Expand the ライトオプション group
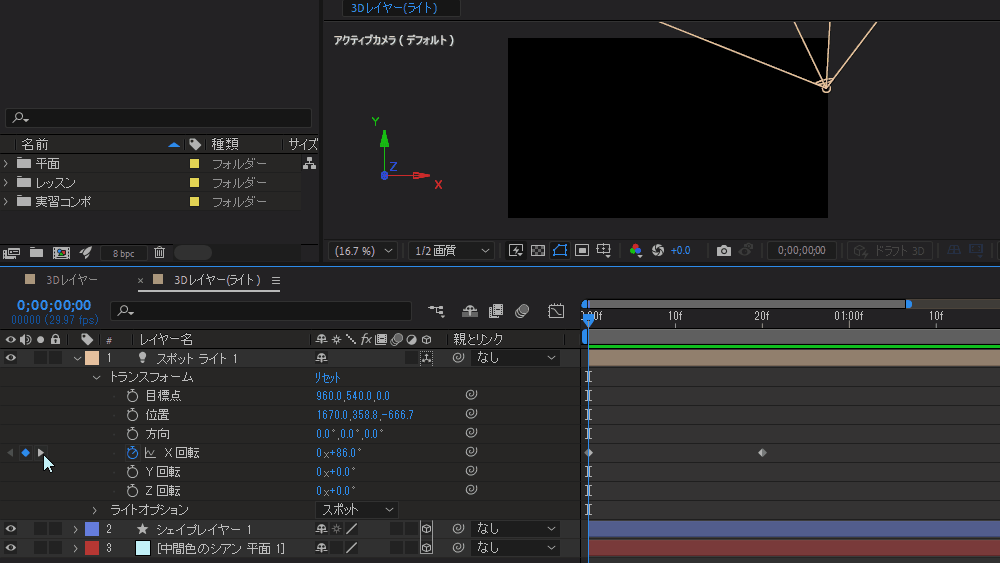The height and width of the screenshot is (563, 1000). click(x=95, y=510)
